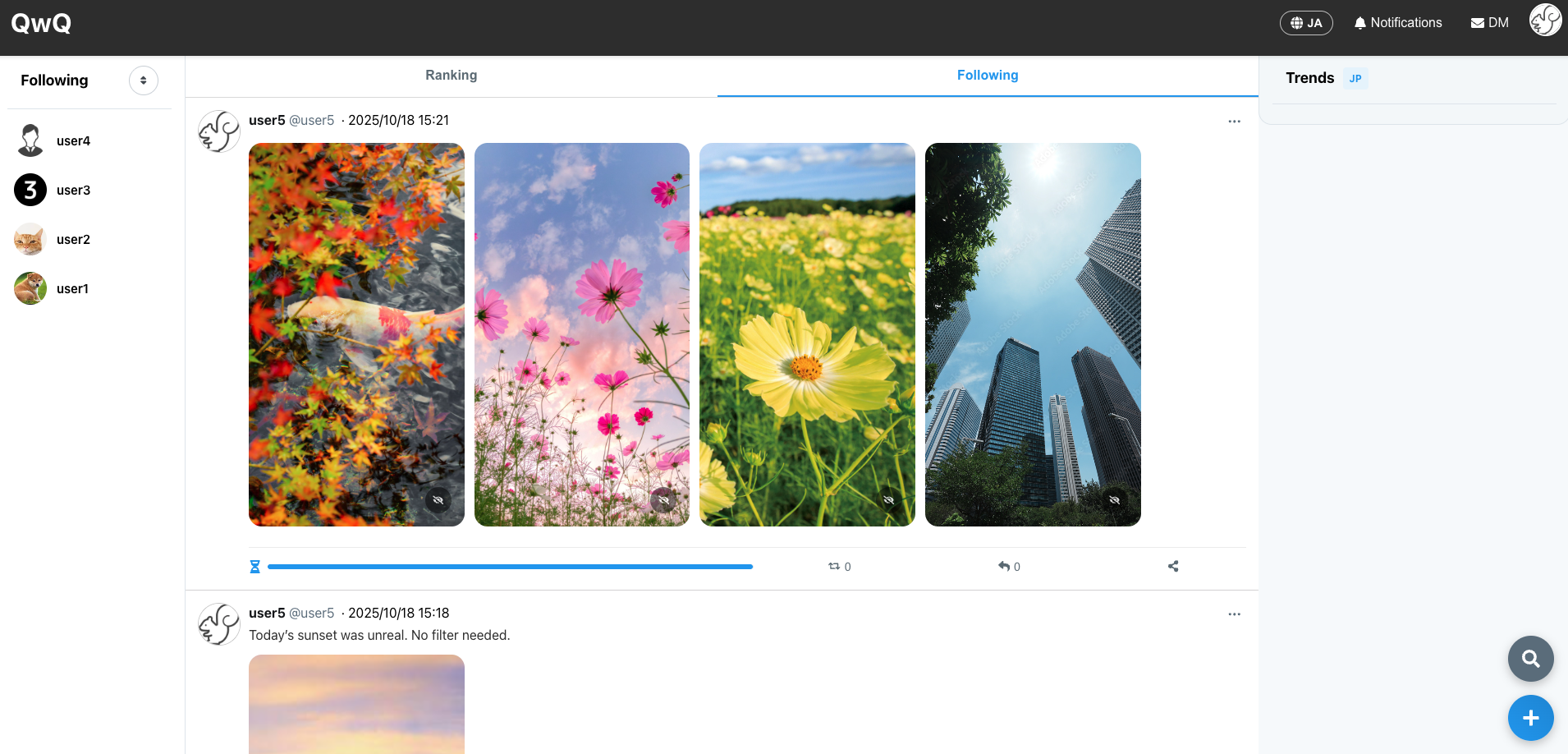The width and height of the screenshot is (1568, 754).
Task: Open the profile avatar in the header
Action: pos(1545,20)
